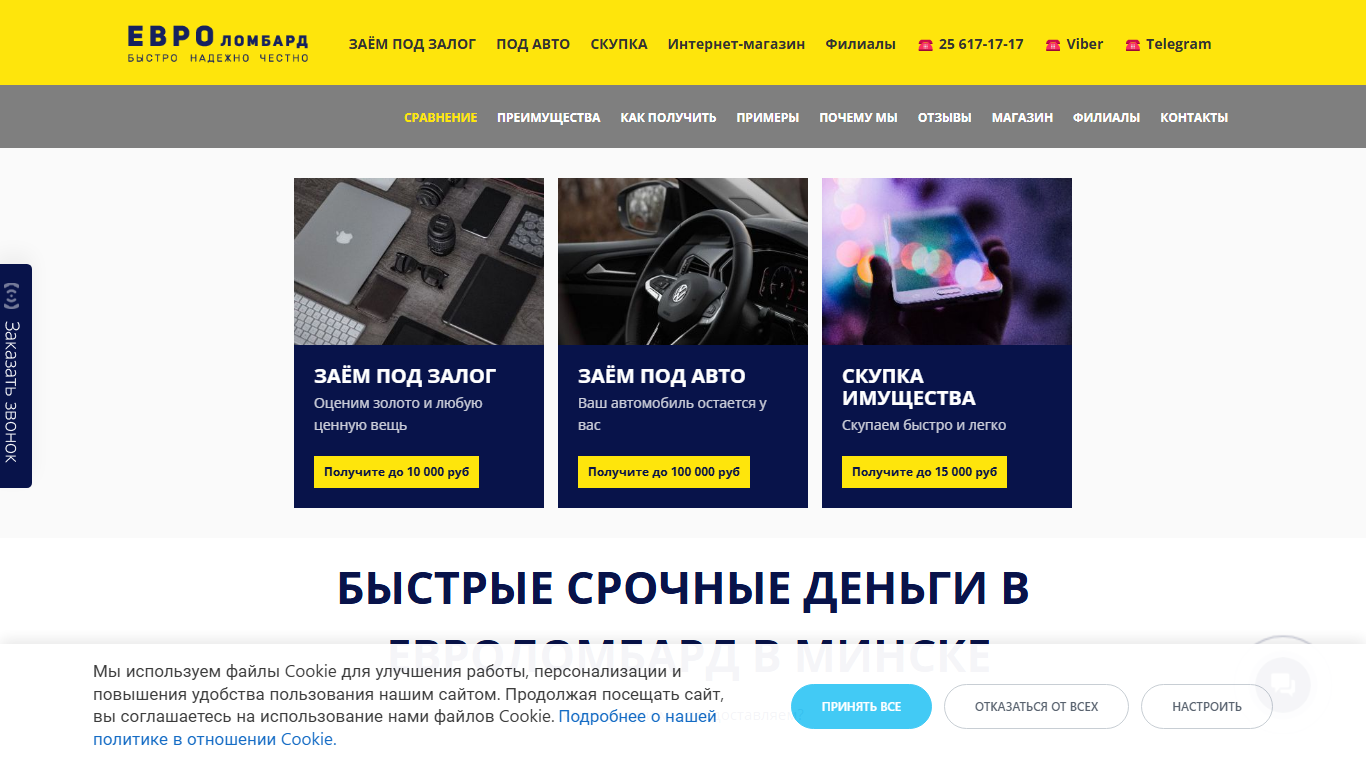Click the phone icon before 25 617-17-17
Viewport: 1366px width, 768px height.
[x=925, y=45]
